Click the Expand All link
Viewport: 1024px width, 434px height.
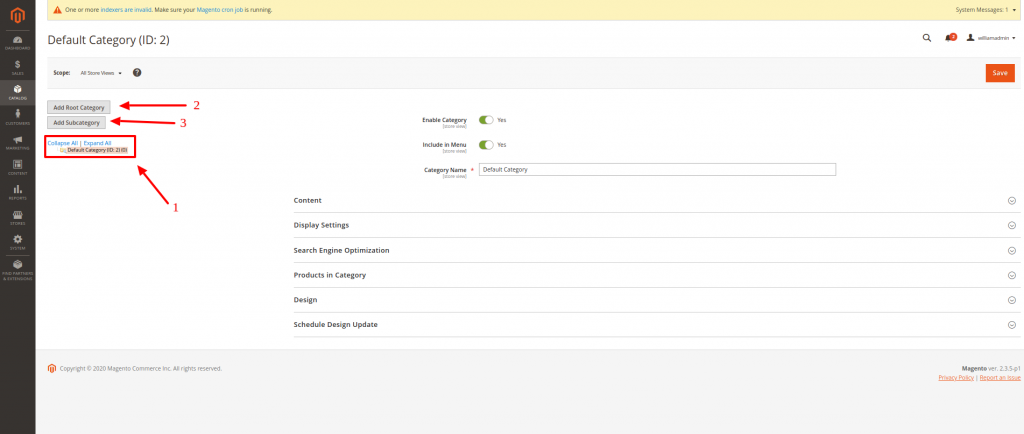pyautogui.click(x=97, y=143)
